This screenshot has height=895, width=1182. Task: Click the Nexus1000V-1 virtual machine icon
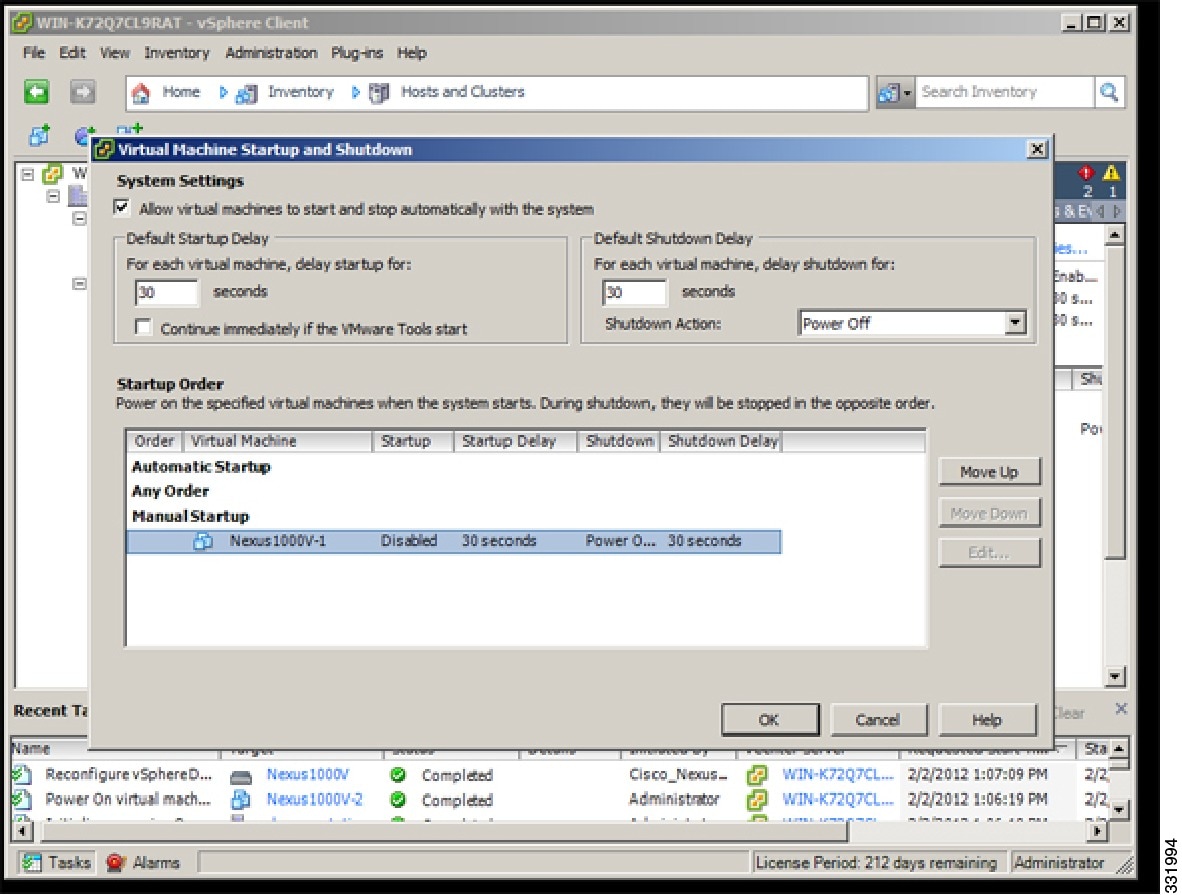(x=203, y=541)
